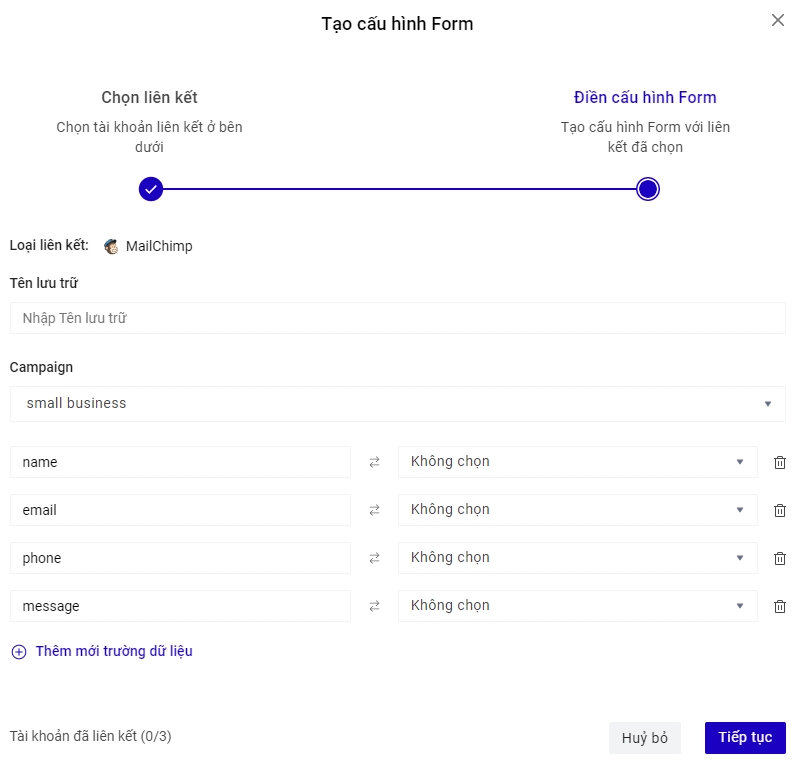
Task: Select the Điền cấu hình Form step
Action: coord(647,189)
